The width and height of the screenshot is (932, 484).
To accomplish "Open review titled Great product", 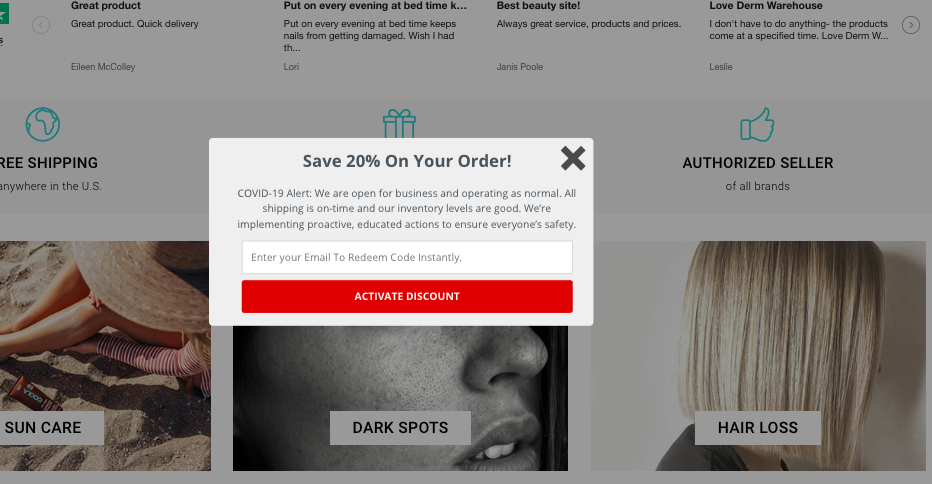I will coord(106,6).
